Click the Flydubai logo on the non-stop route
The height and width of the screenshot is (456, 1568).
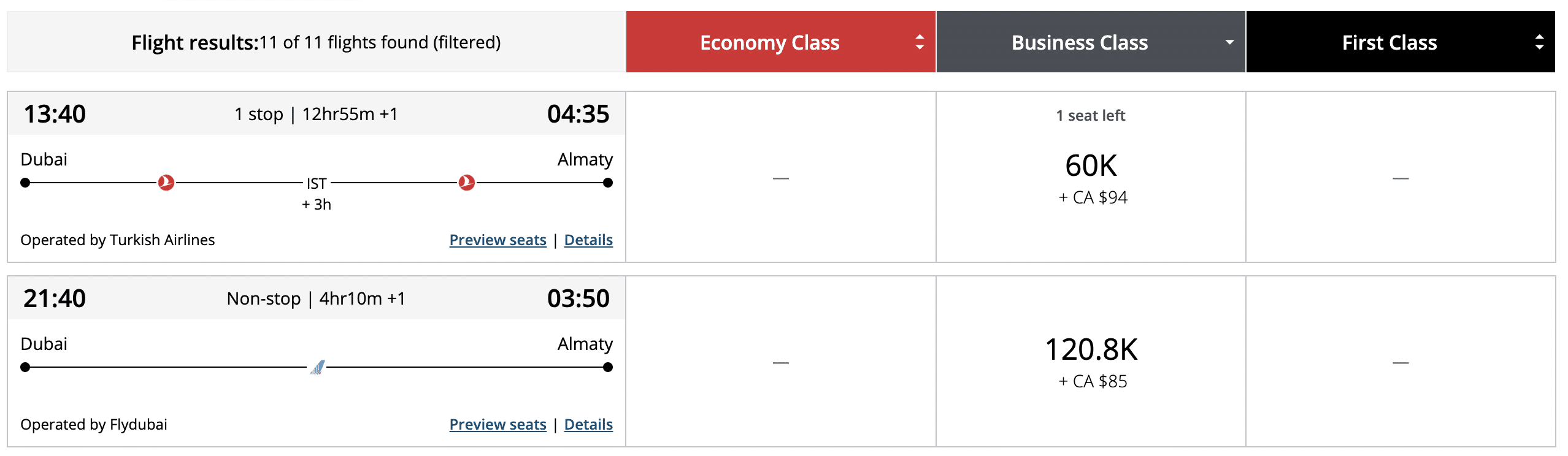317,367
